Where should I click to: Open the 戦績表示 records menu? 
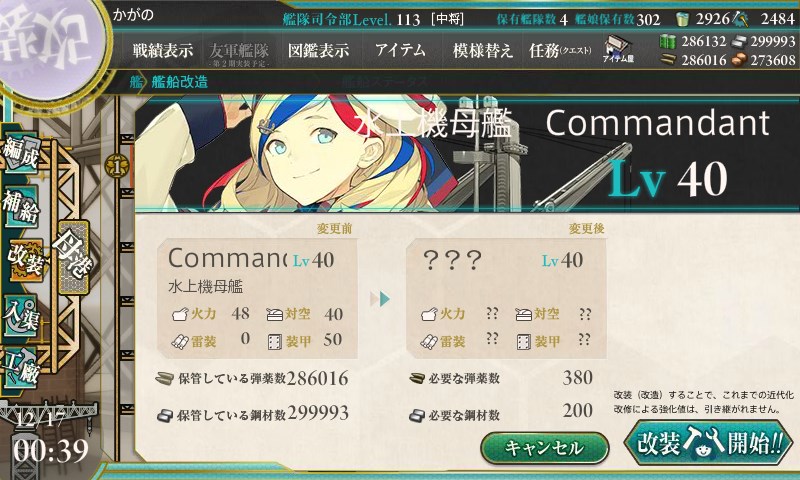point(163,50)
